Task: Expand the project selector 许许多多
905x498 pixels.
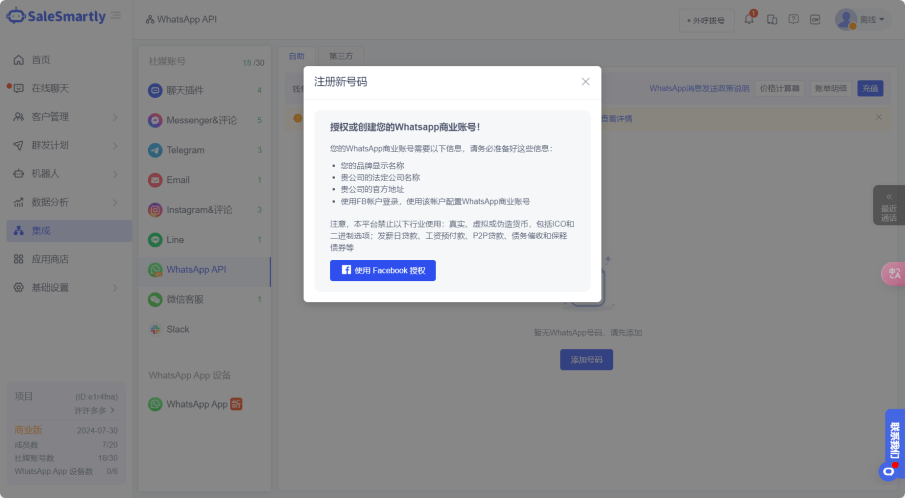Action: pyautogui.click(x=95, y=410)
